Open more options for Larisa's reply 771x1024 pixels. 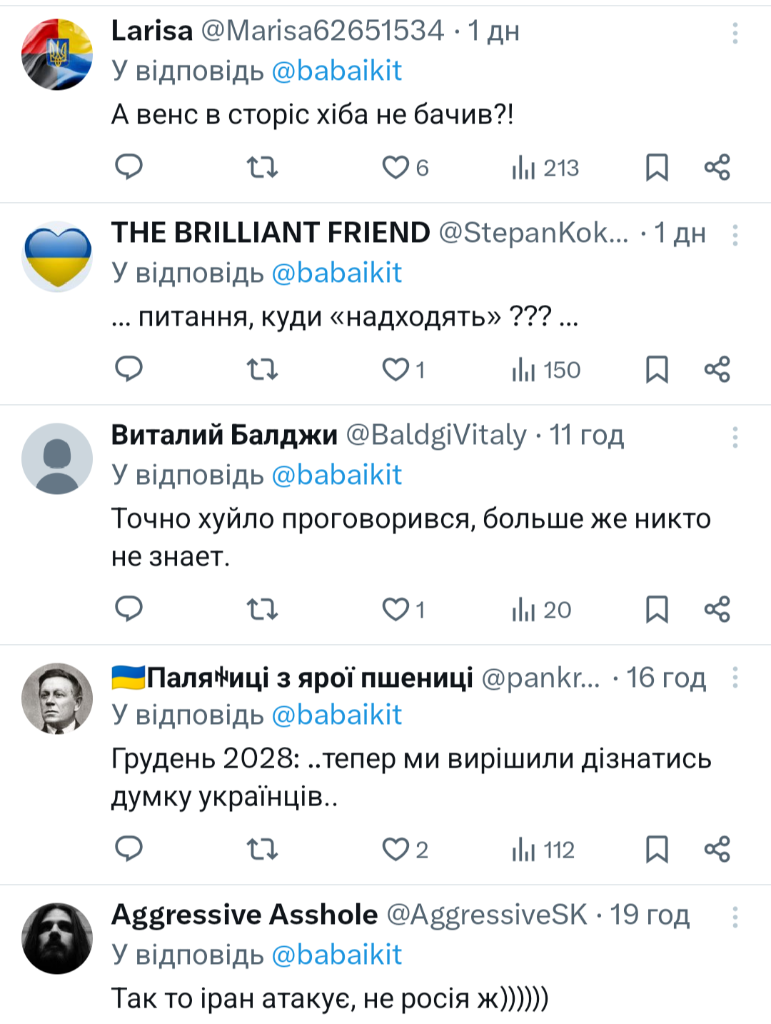pyautogui.click(x=736, y=33)
